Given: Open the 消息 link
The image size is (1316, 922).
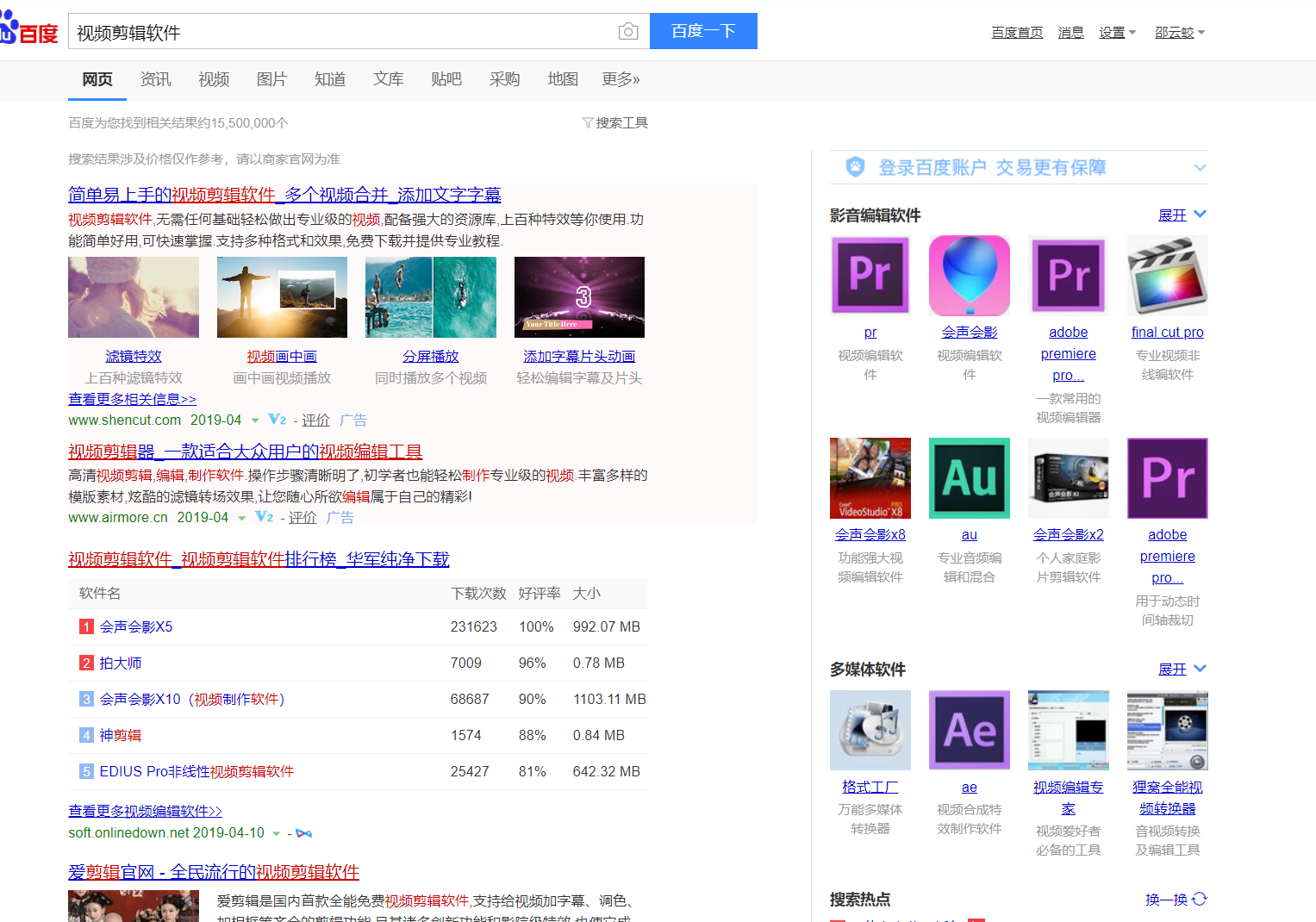Looking at the screenshot, I should click(1071, 33).
